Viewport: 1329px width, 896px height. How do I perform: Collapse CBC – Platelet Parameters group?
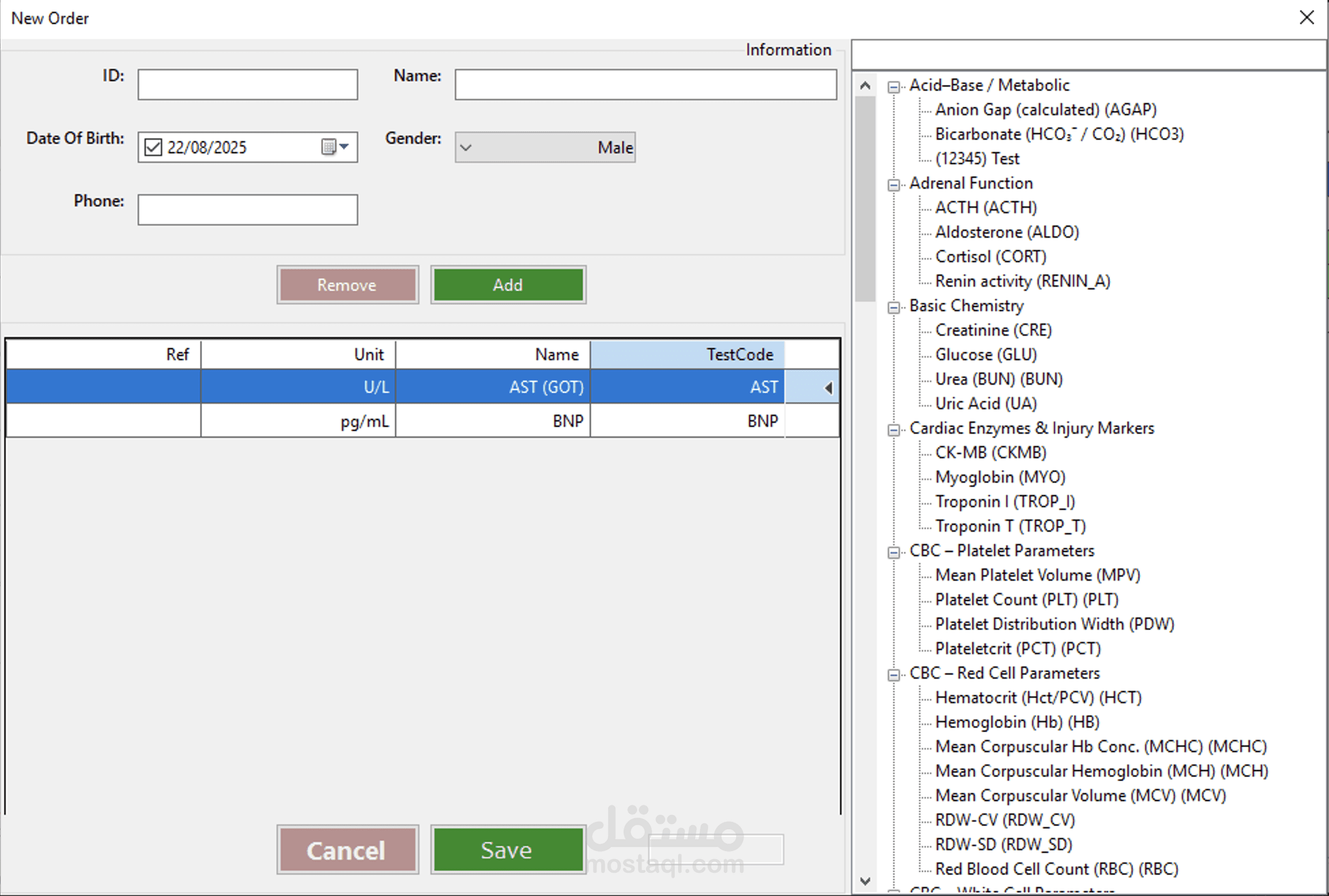click(x=893, y=552)
